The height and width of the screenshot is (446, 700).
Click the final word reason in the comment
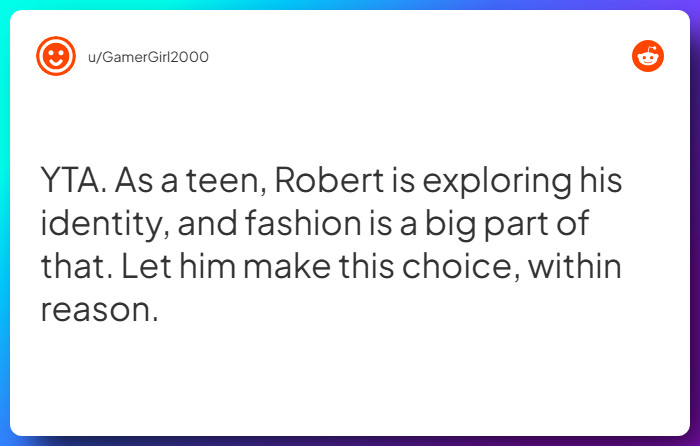pyautogui.click(x=99, y=310)
